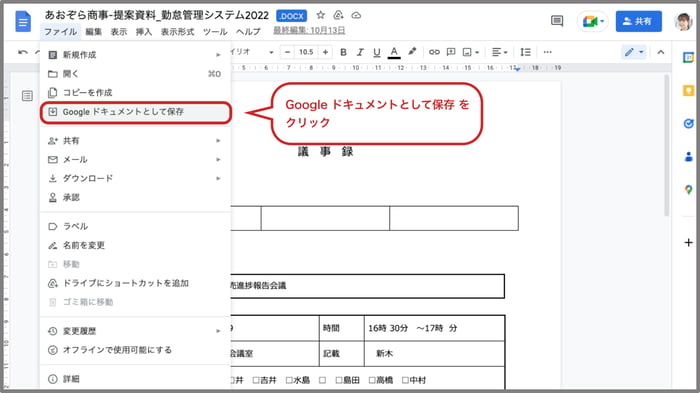Select Google ドキュメントとして保存
The image size is (700, 393).
pos(135,112)
